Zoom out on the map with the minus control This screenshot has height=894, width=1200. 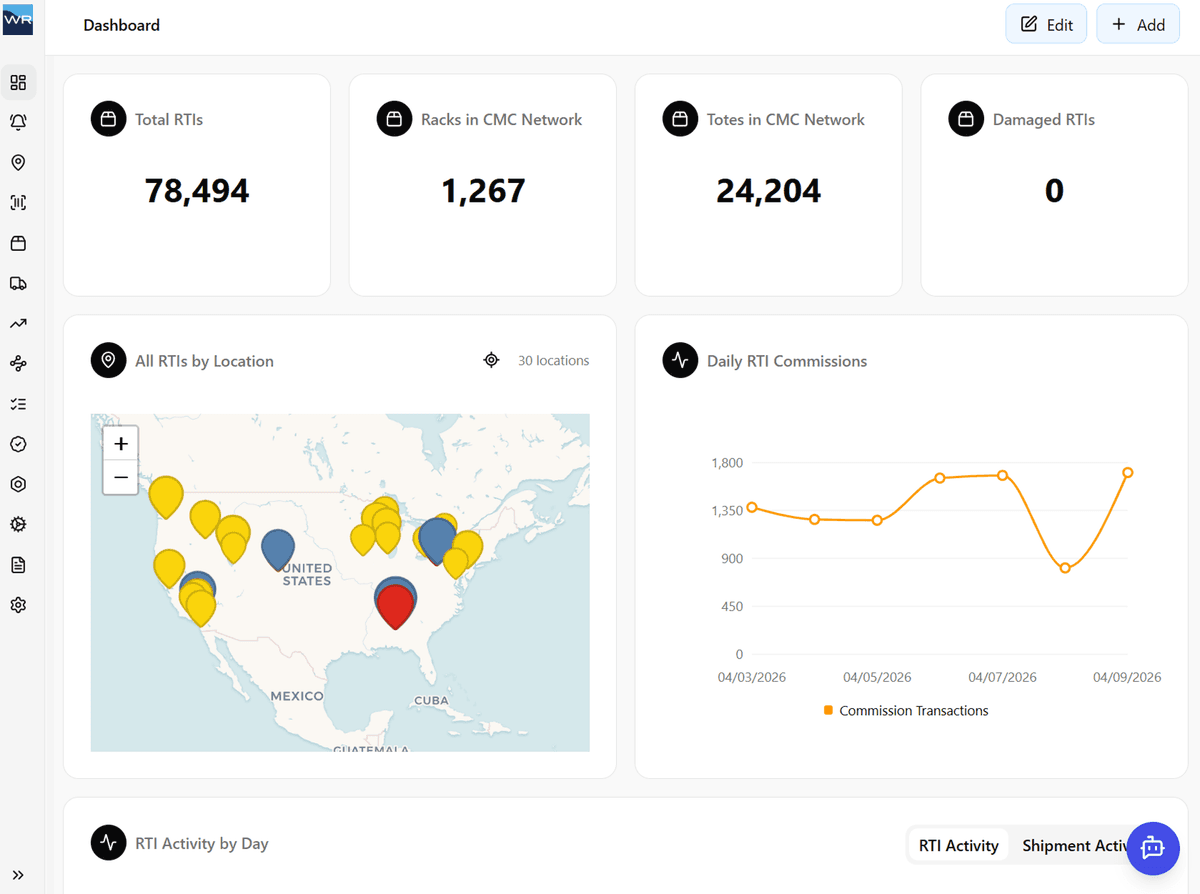pos(120,477)
